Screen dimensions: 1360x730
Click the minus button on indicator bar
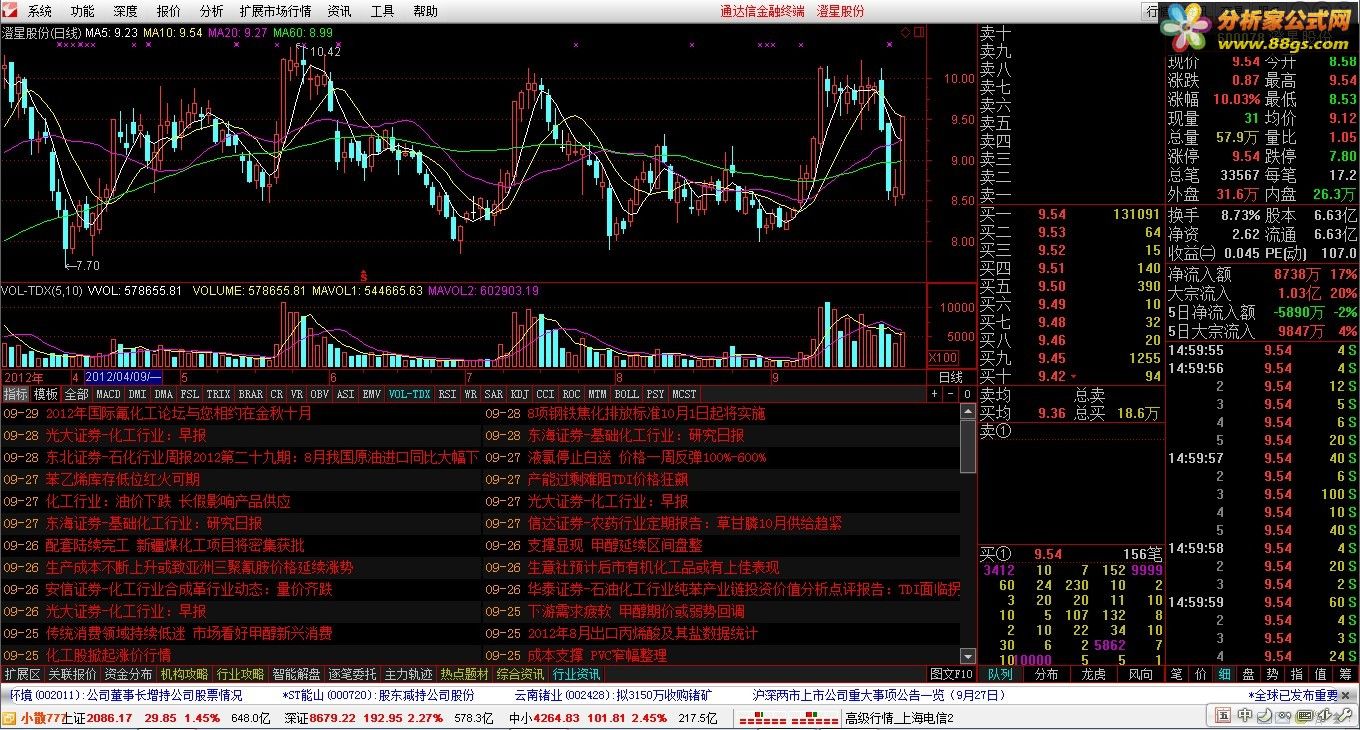(951, 394)
